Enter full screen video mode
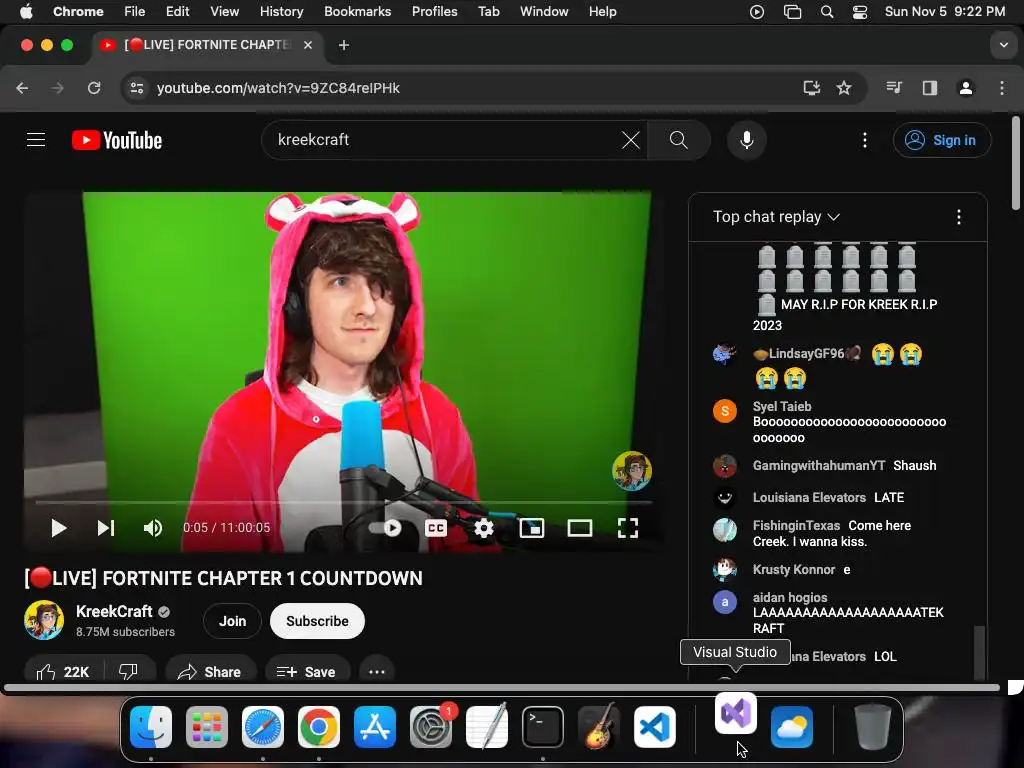Viewport: 1024px width, 768px height. (628, 528)
